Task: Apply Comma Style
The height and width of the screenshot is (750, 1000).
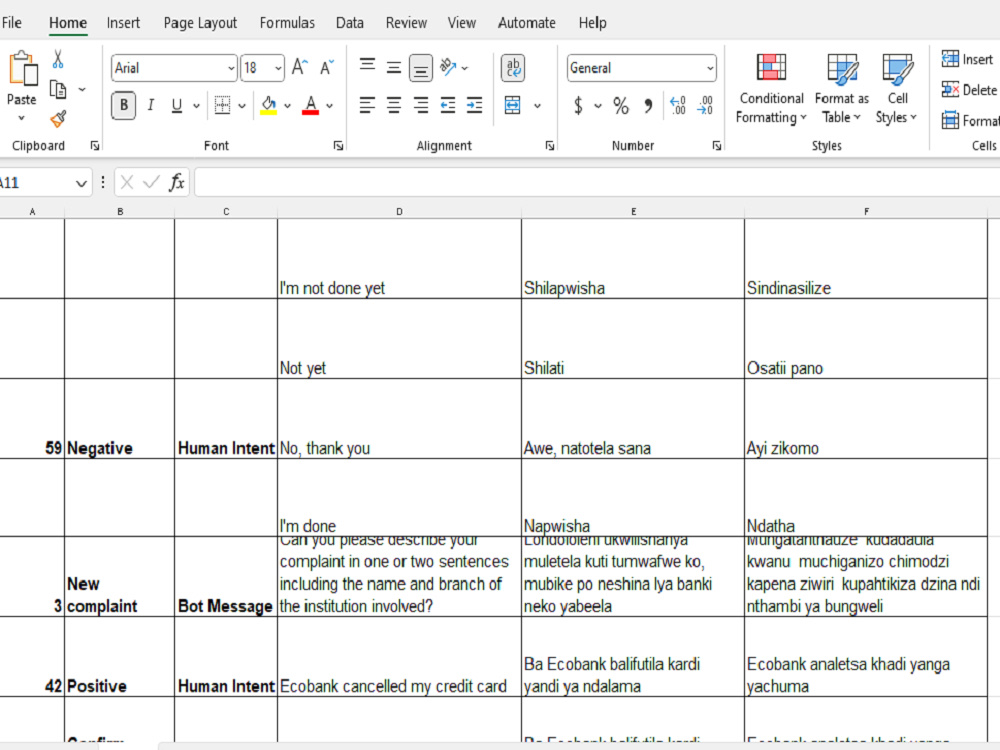Action: 648,105
